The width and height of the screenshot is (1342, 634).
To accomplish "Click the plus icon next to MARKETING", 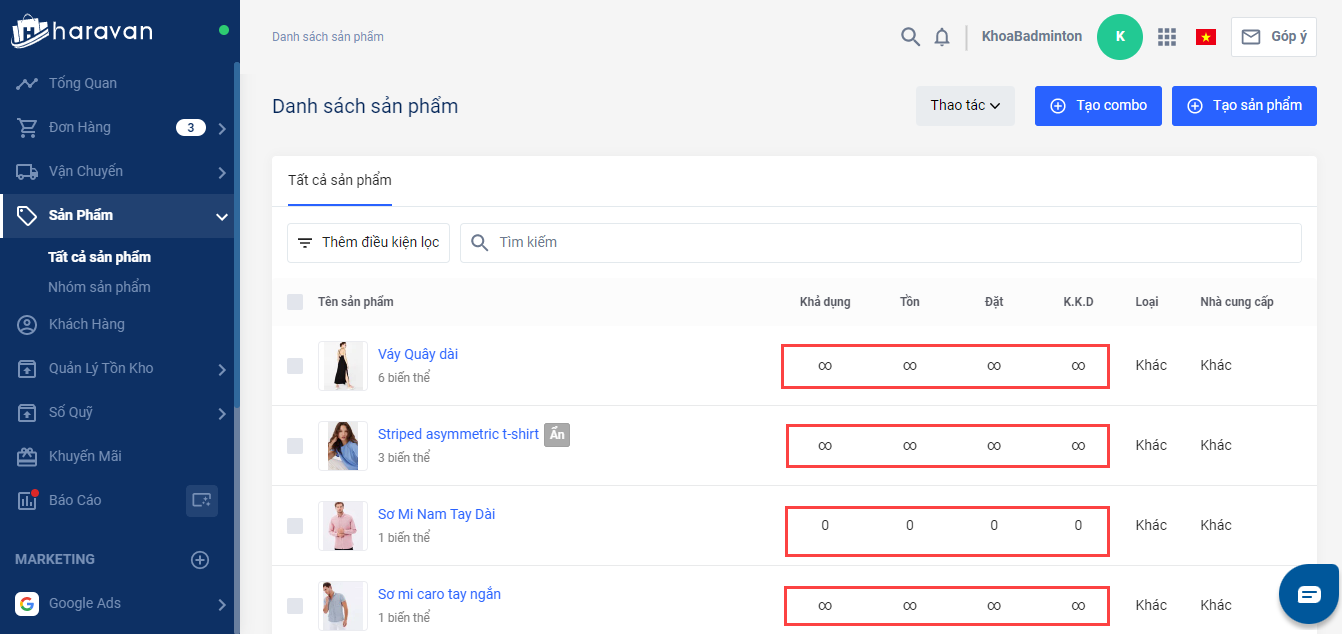I will click(200, 560).
